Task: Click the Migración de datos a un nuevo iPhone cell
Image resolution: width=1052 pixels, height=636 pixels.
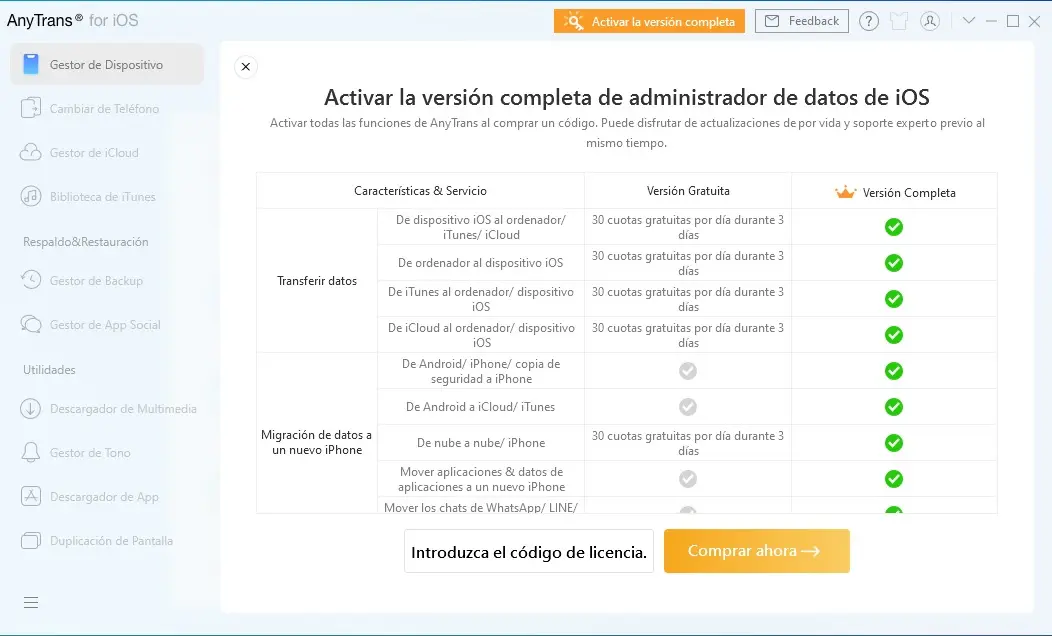Action: click(x=317, y=442)
